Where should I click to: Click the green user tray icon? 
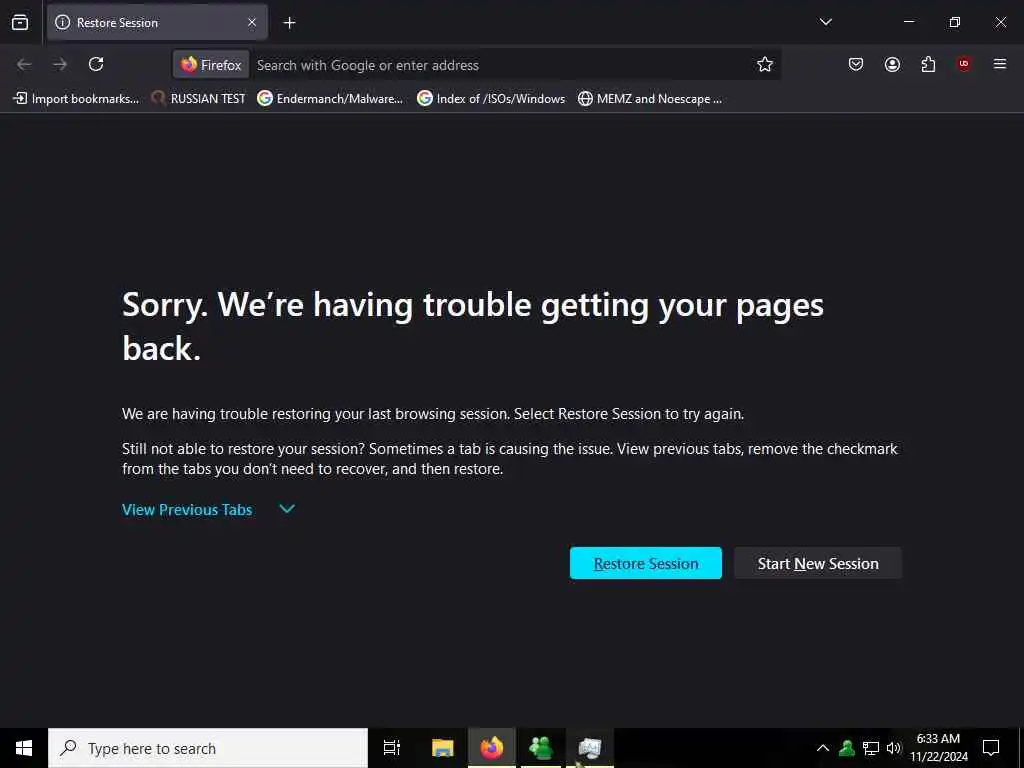(x=847, y=748)
